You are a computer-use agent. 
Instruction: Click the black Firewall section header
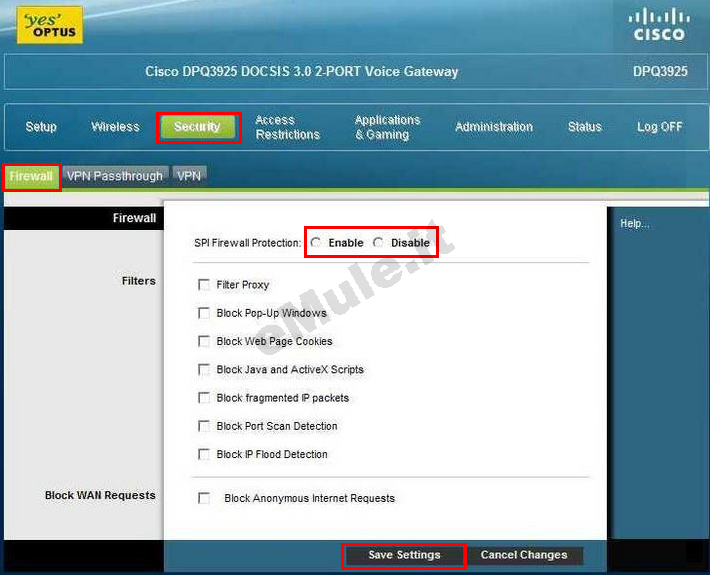click(84, 218)
